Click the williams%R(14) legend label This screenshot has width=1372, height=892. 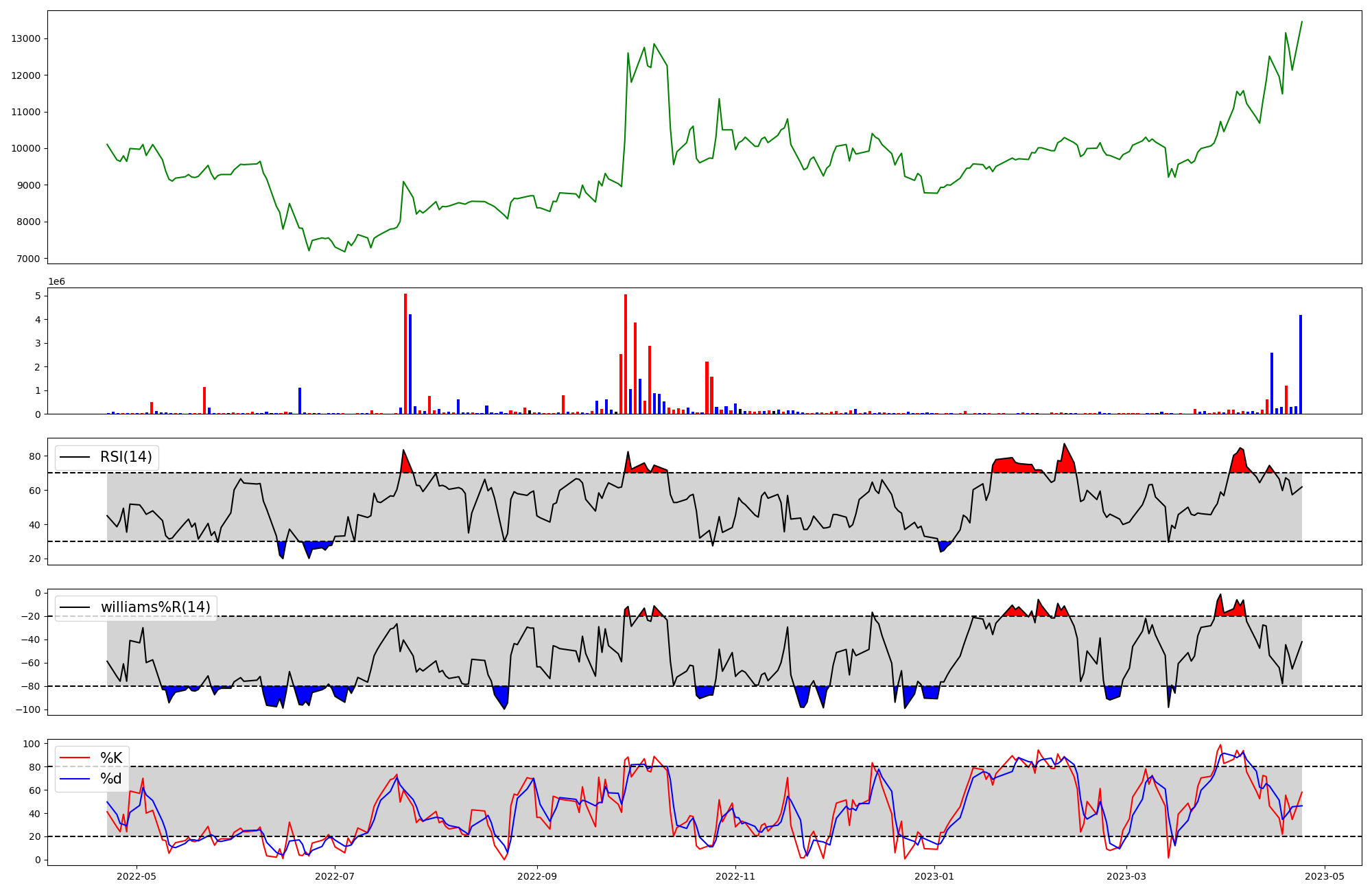coord(155,607)
